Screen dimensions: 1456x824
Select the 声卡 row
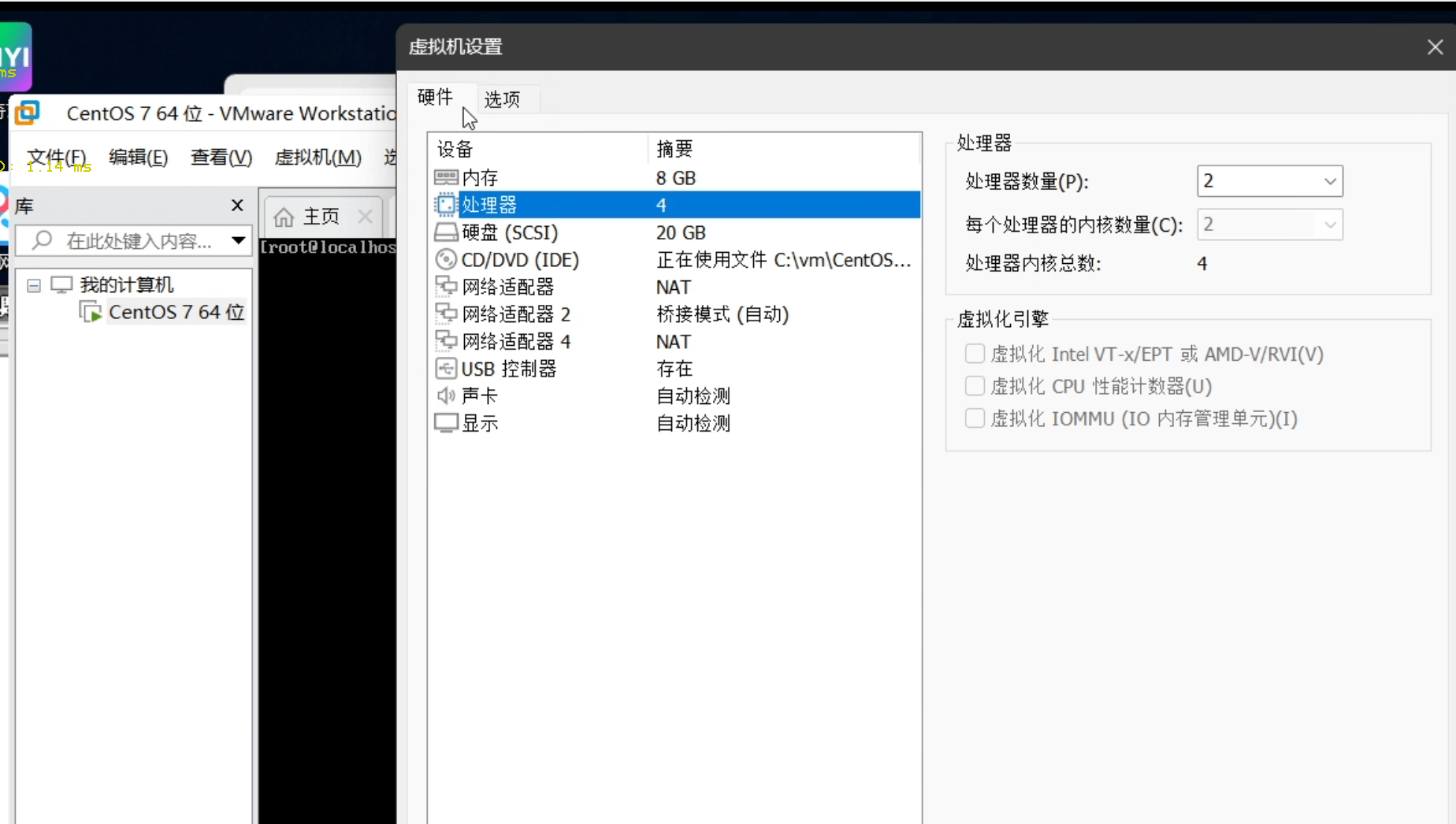click(675, 395)
